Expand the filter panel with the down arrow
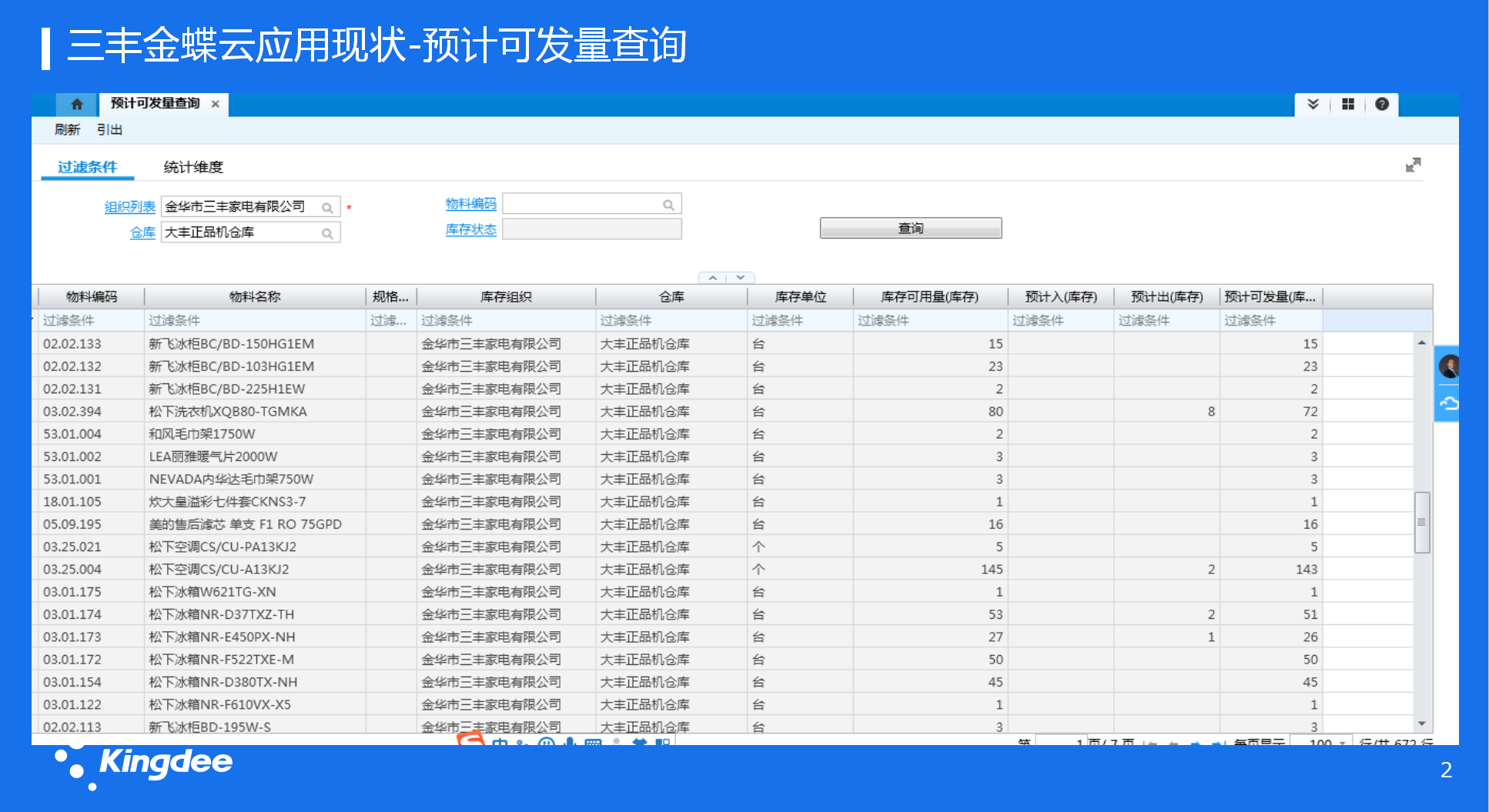This screenshot has width=1489, height=812. coord(740,278)
